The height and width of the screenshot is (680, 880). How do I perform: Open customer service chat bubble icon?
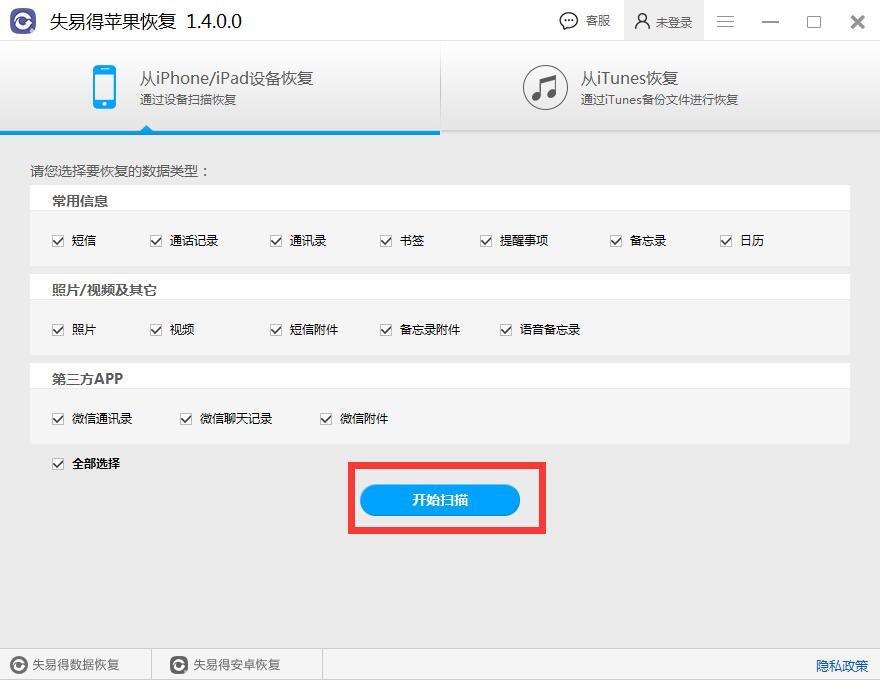click(x=569, y=21)
